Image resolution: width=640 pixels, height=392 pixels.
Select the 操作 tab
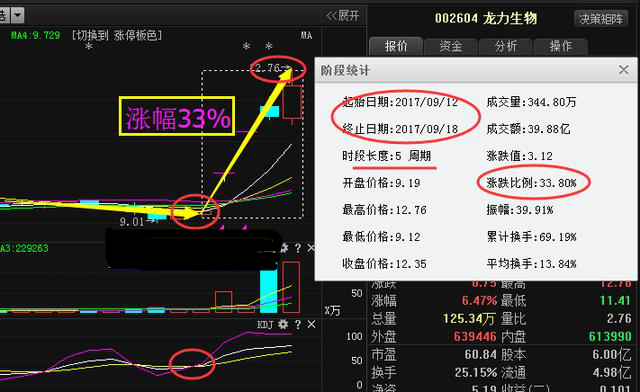[x=560, y=46]
